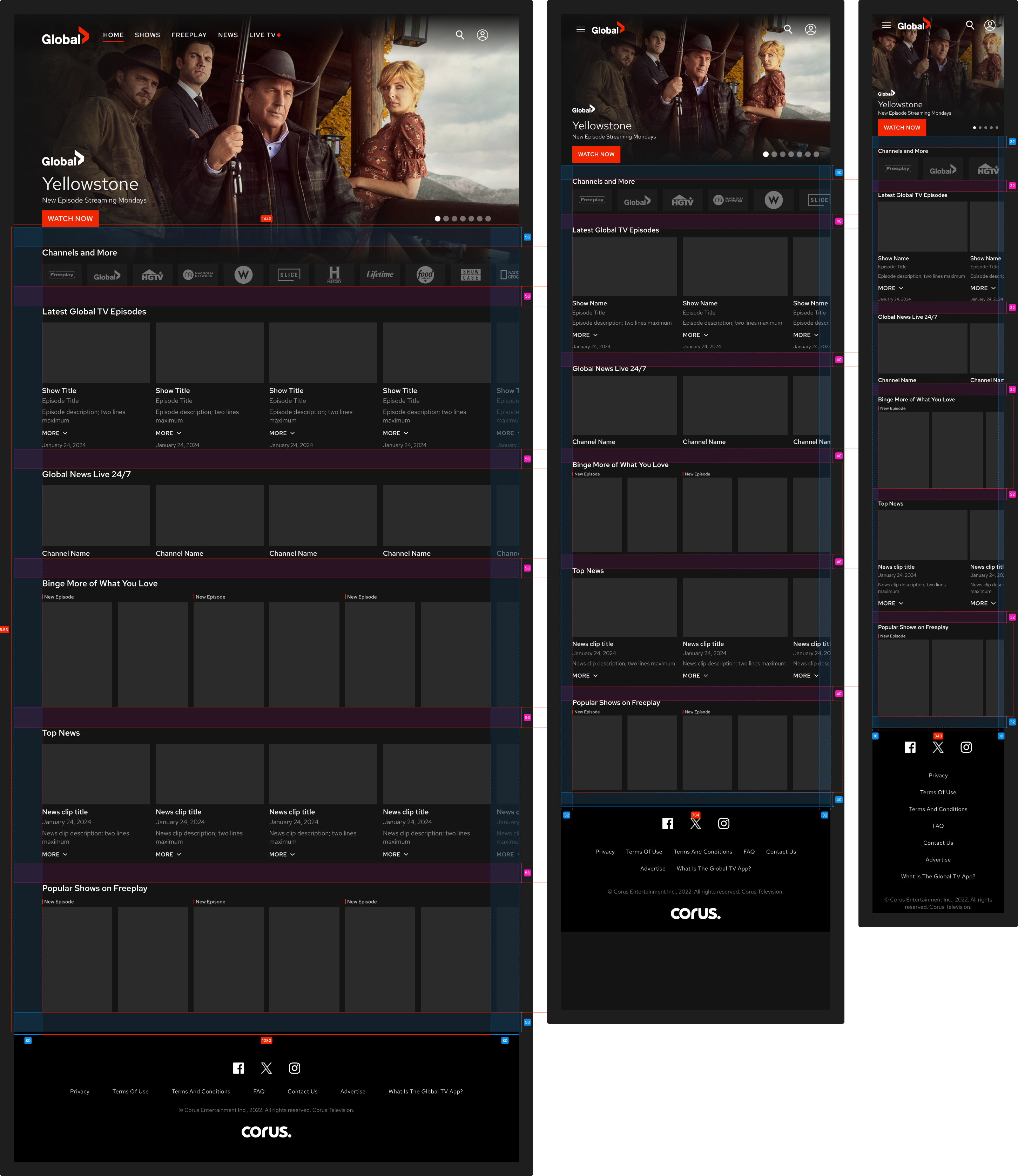Open the Advertise link in mobile footer

click(938, 859)
